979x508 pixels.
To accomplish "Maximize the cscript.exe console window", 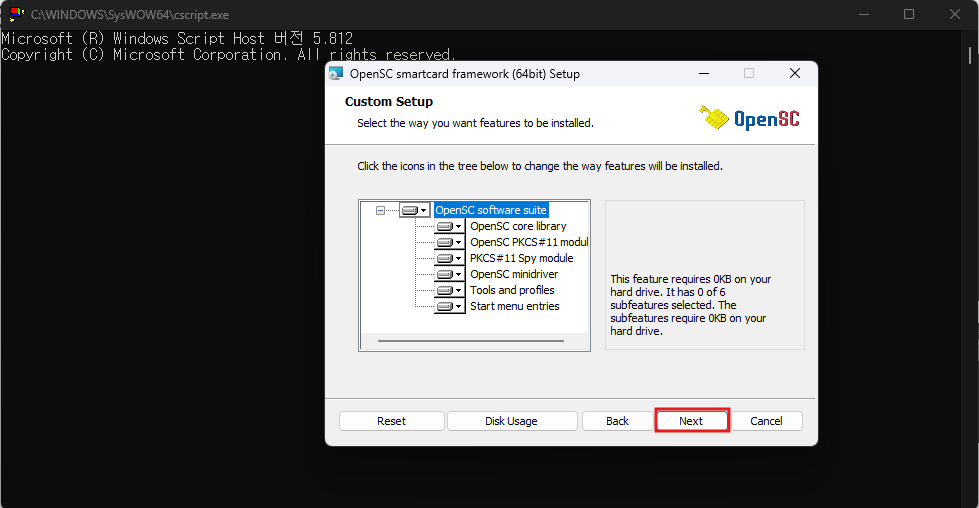I will coord(909,14).
